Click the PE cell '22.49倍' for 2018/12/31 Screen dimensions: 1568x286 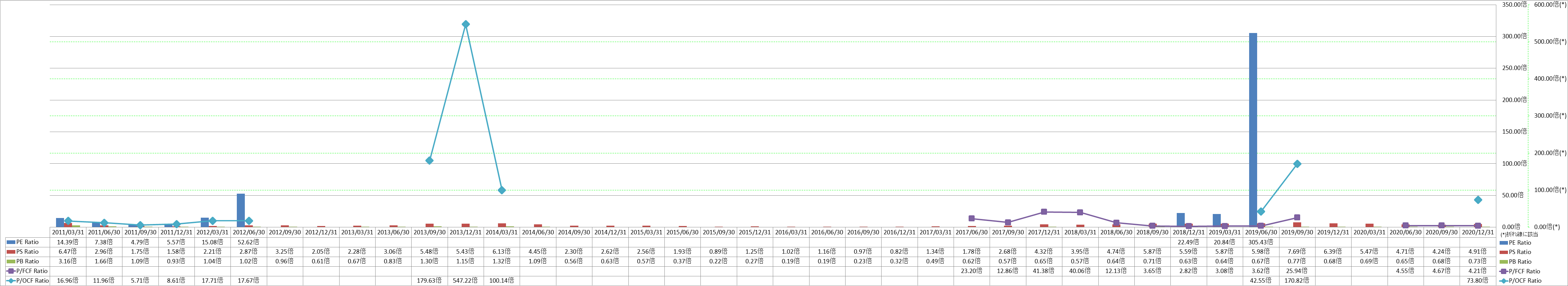pyautogui.click(x=1189, y=242)
